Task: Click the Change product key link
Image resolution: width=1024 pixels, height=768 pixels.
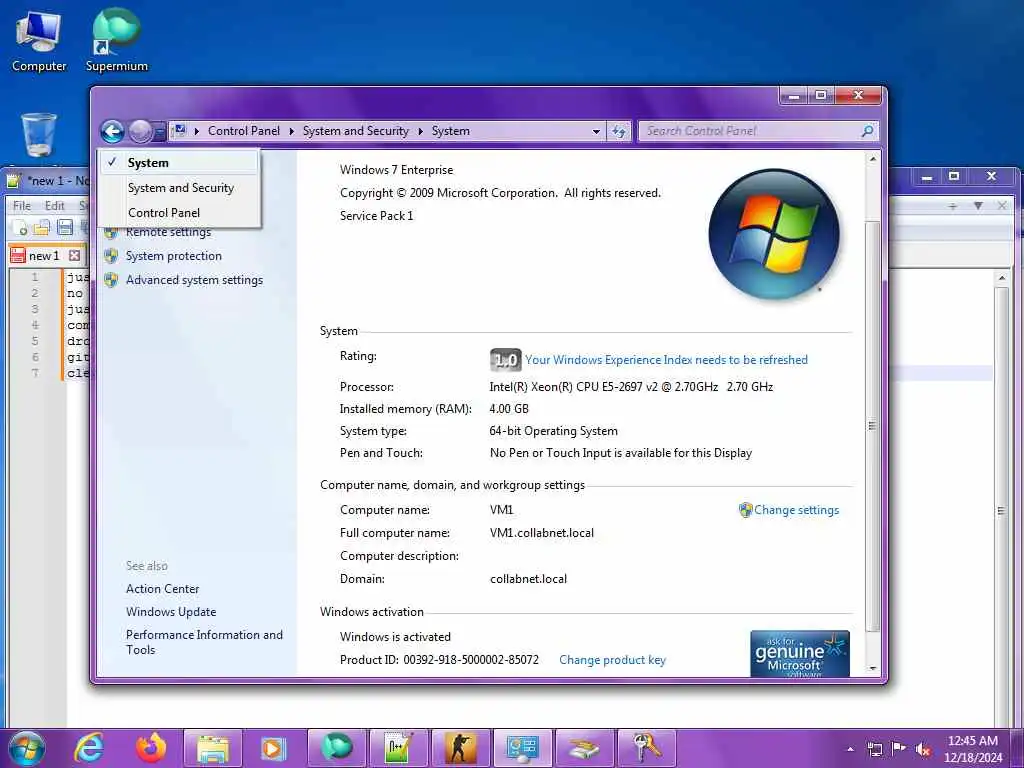Action: 613,660
